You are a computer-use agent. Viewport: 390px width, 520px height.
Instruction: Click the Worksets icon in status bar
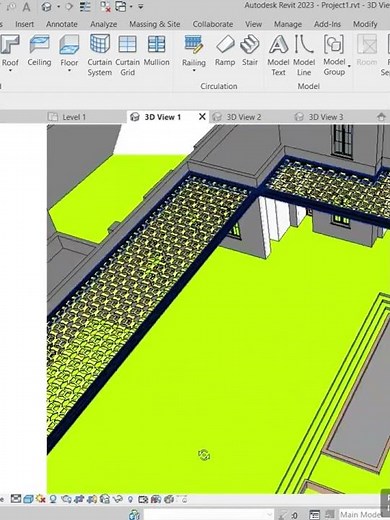135,514
